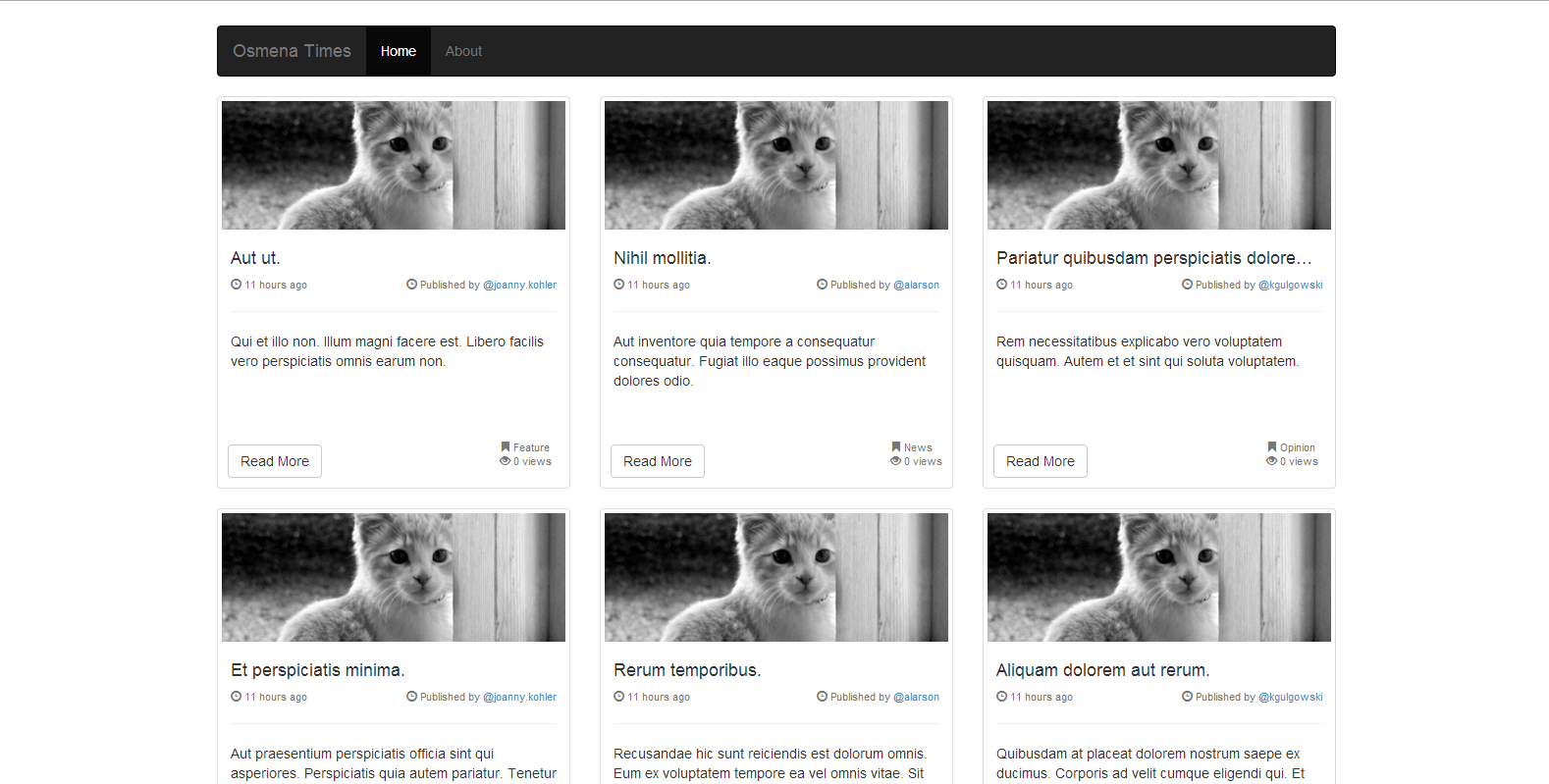The height and width of the screenshot is (784, 1549).
Task: Open @kgulgowski profile in Pariatur quibusdam card
Action: pos(1290,285)
